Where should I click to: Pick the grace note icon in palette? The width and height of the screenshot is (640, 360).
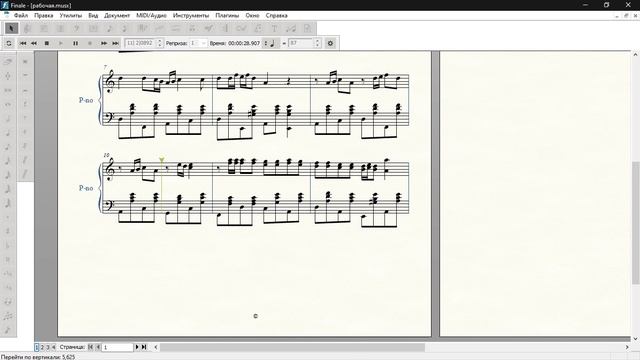(x=8, y=330)
